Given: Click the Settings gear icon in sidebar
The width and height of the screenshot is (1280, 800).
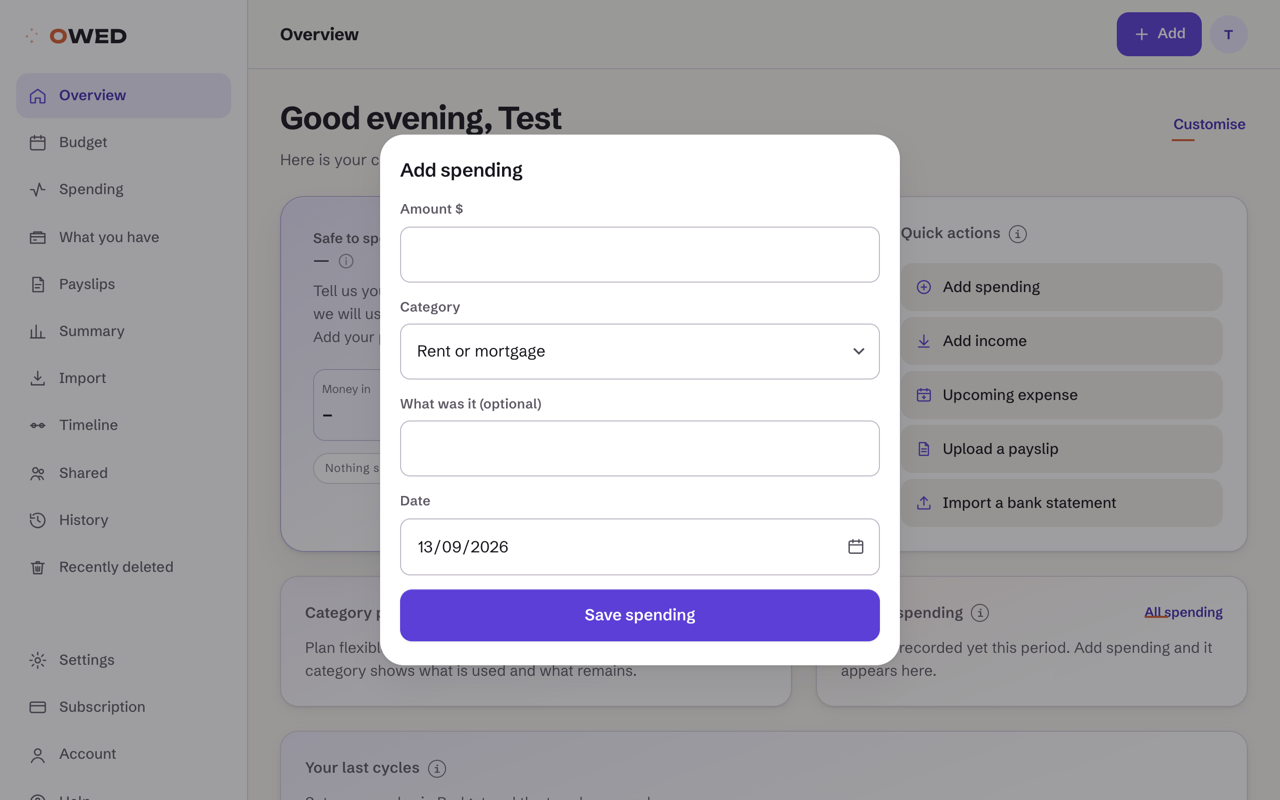Looking at the screenshot, I should pyautogui.click(x=38, y=660).
